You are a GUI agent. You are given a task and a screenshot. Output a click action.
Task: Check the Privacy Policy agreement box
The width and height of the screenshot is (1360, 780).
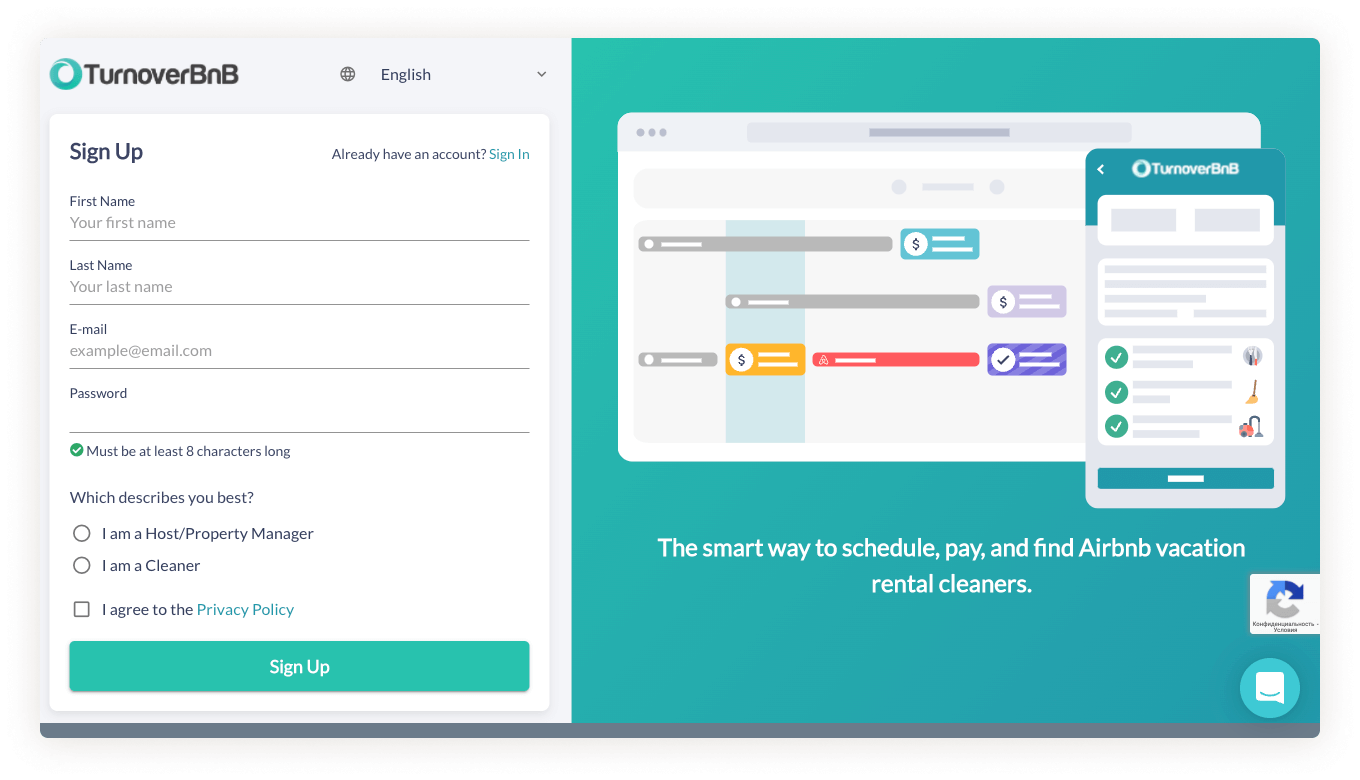click(x=82, y=609)
